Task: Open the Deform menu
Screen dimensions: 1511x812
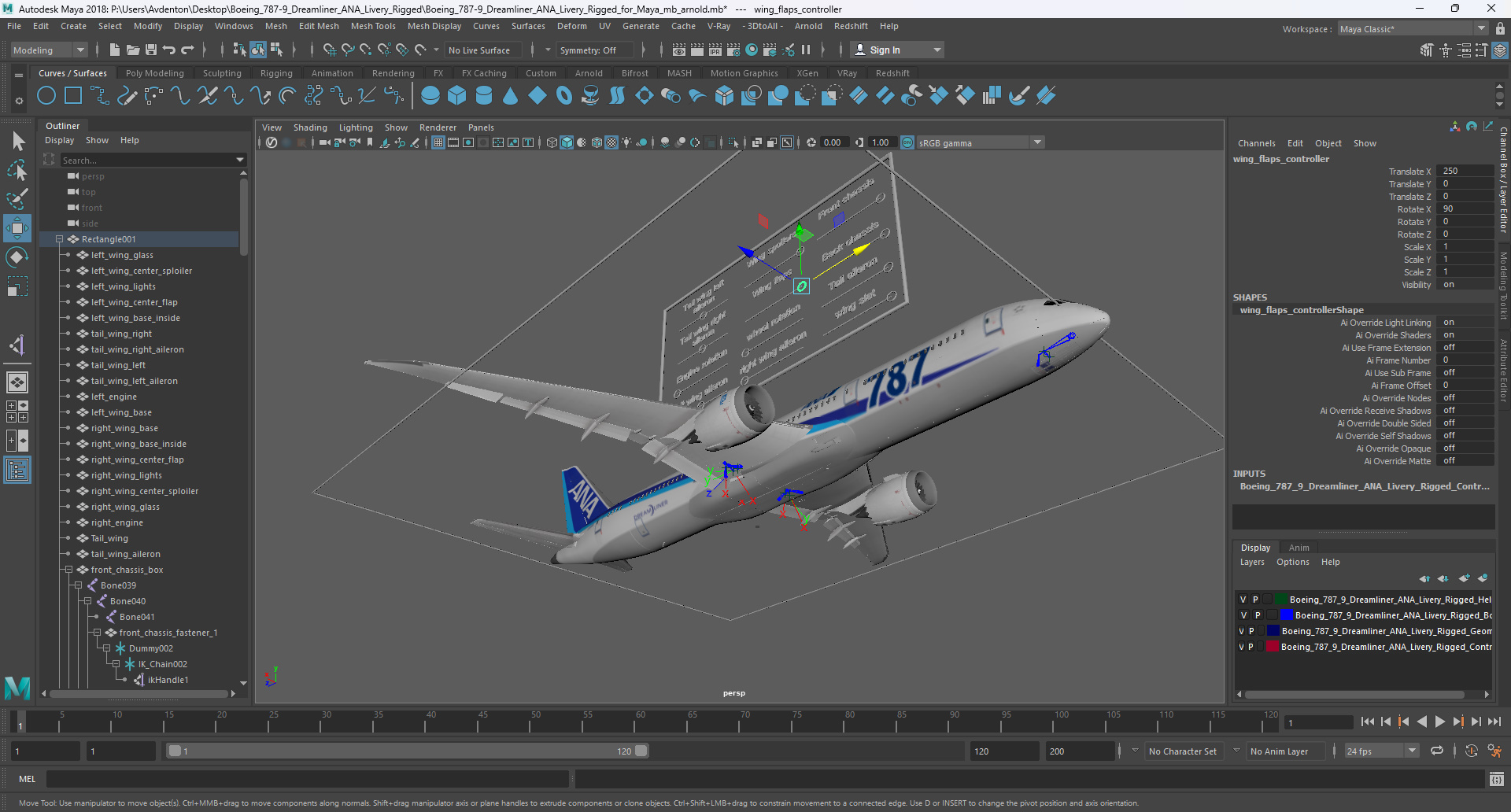Action: [572, 26]
